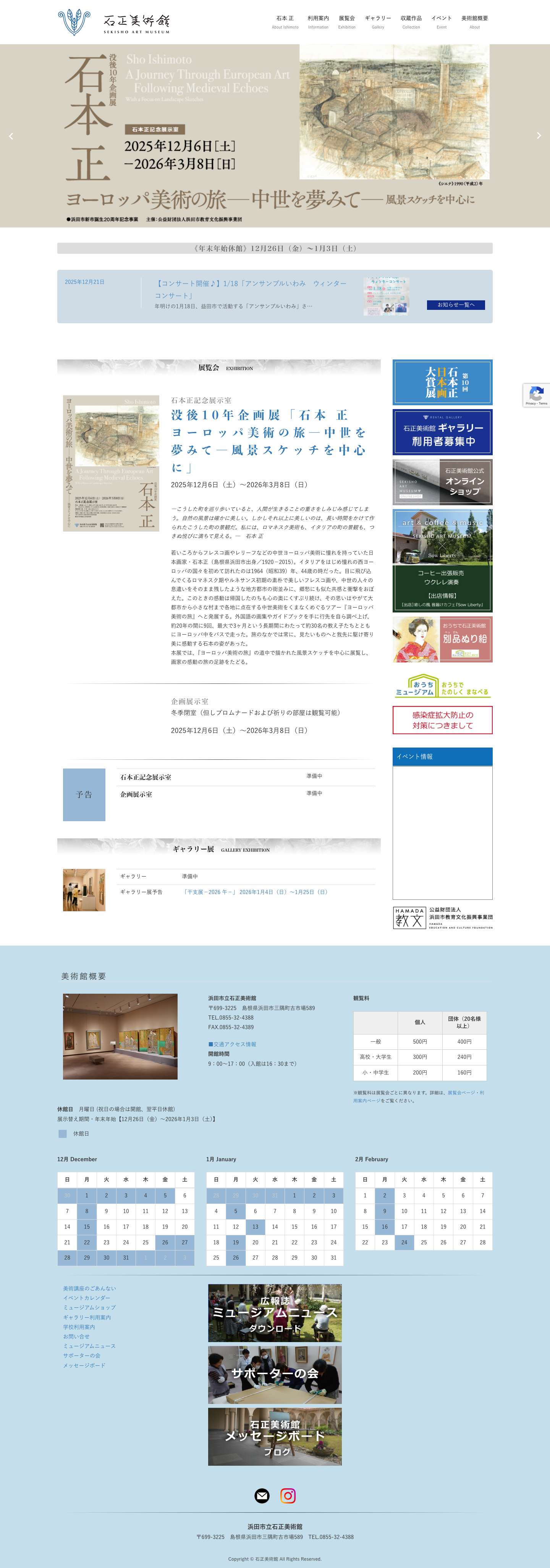This screenshot has width=550, height=1568.
Task: Click the 石本正日本画大賞展 banner
Action: [443, 382]
